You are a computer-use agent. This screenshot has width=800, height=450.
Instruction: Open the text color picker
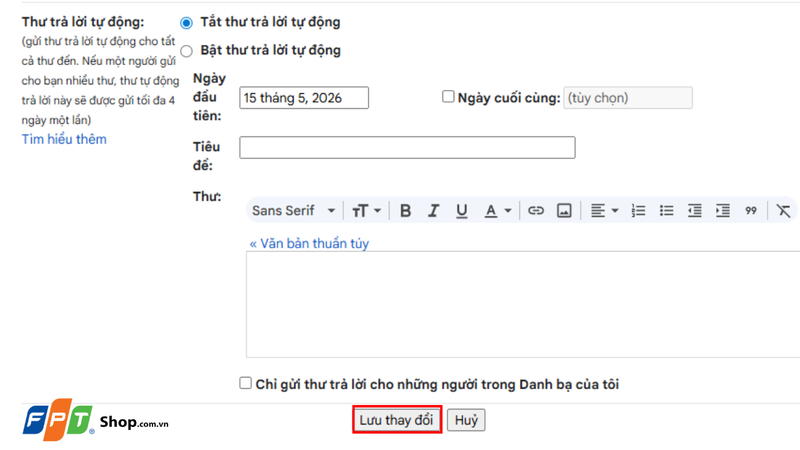[x=497, y=211]
